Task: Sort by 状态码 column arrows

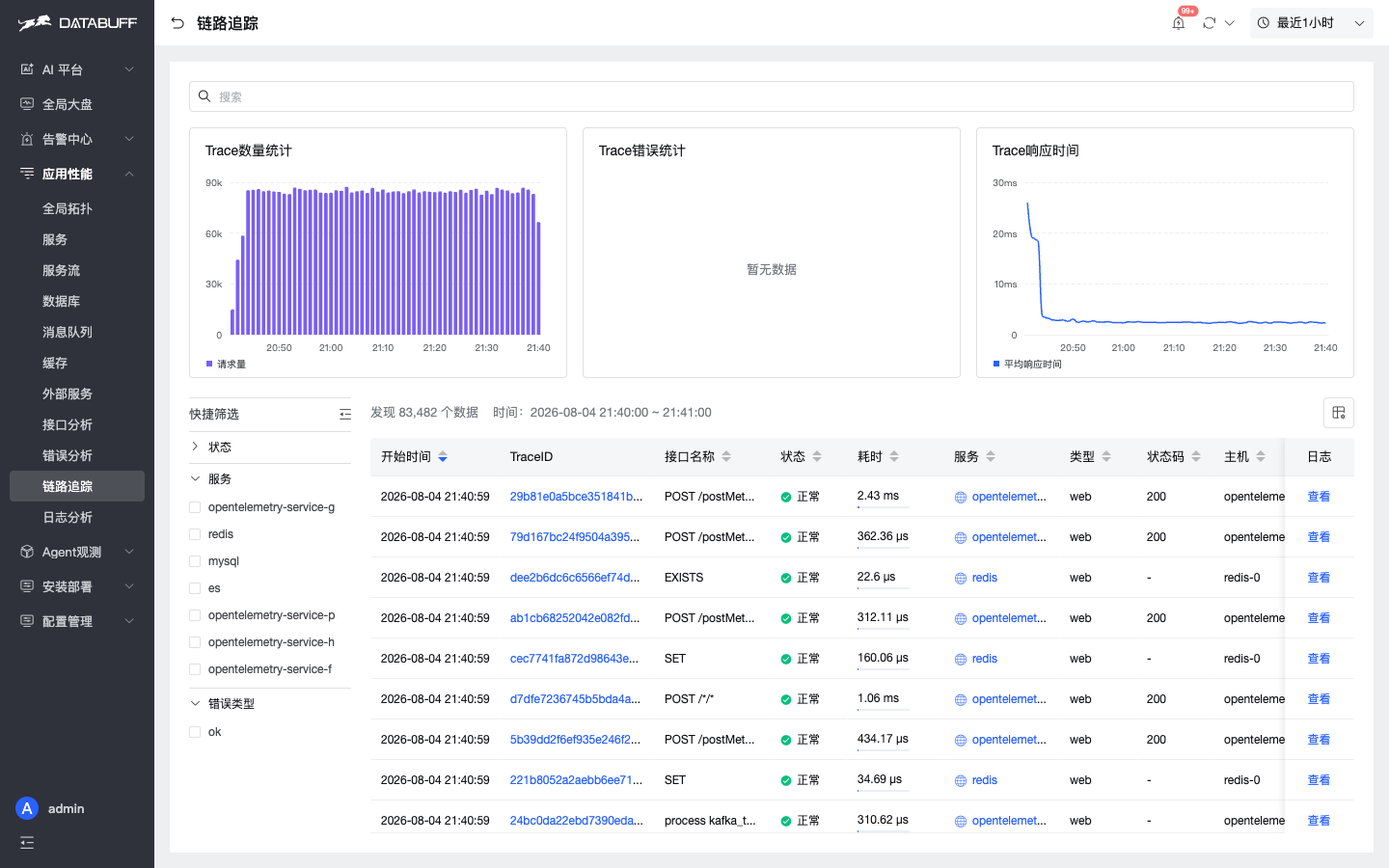Action: coord(1196,457)
